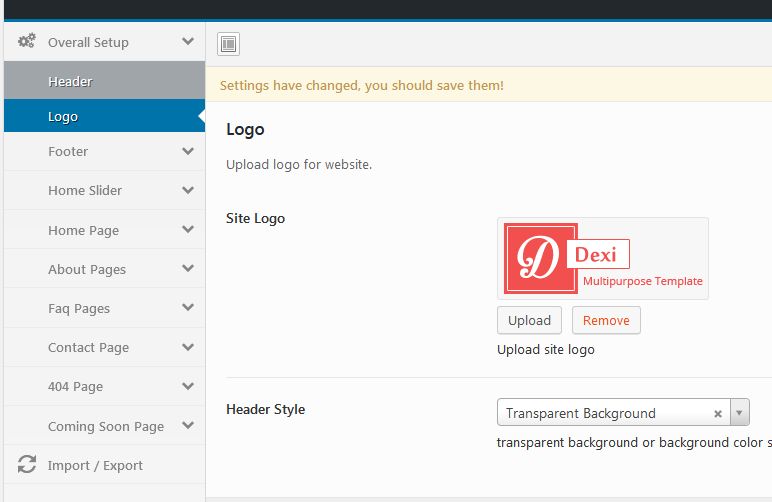
Task: Open the Header submenu item
Action: click(70, 81)
